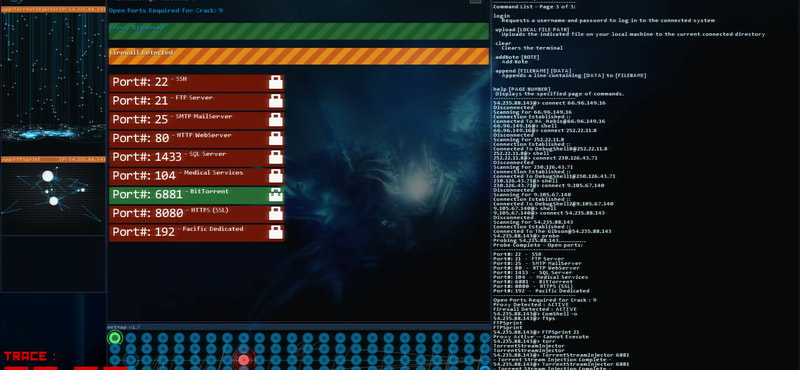Click 'upload [LOCAL FILE PATH]' in terminal help

point(532,30)
